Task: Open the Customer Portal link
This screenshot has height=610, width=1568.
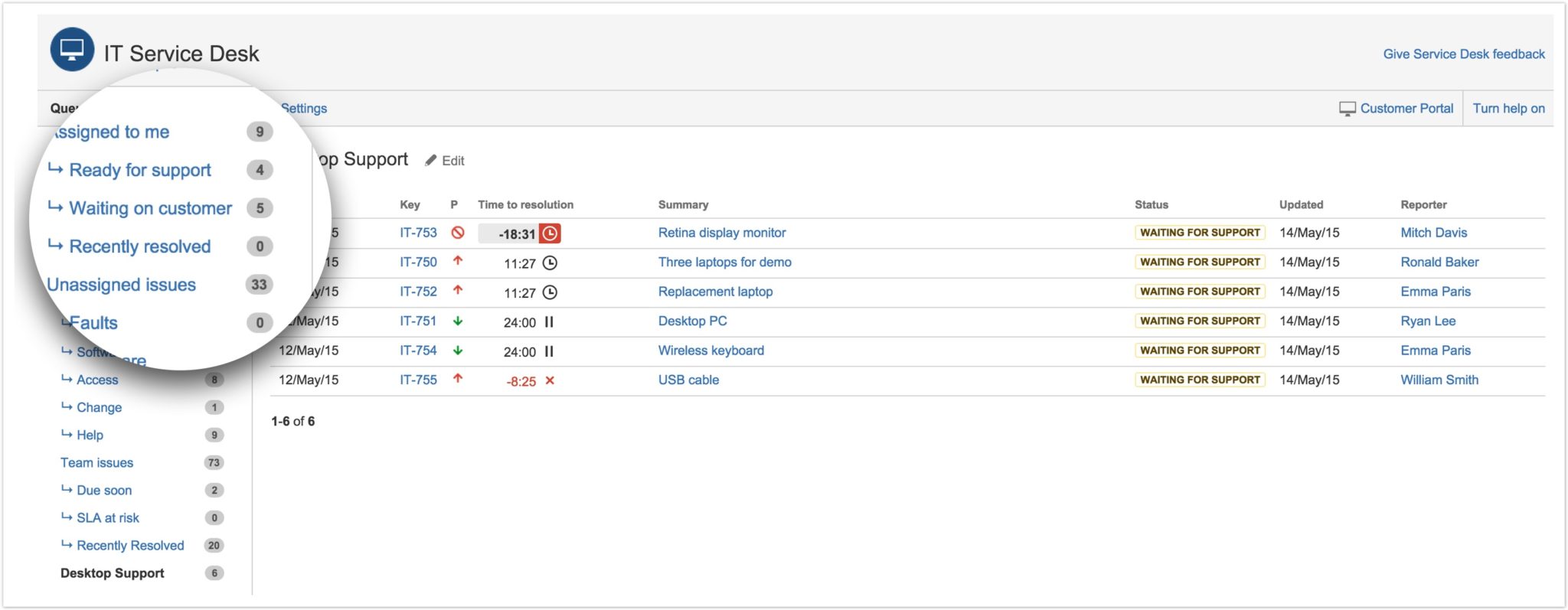Action: point(1406,109)
